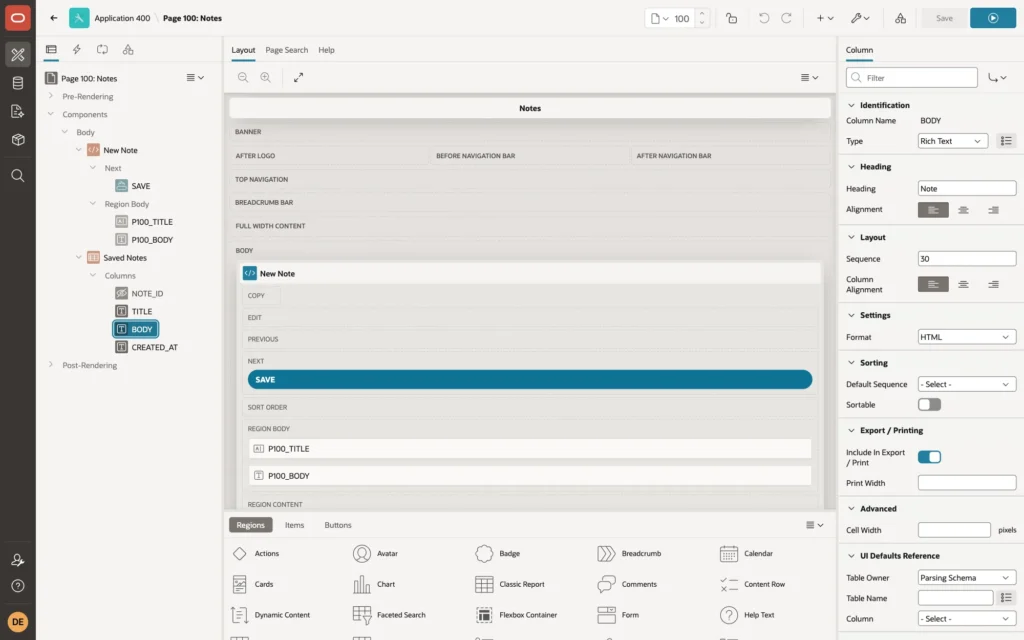Select the Layout tab
This screenshot has height=640, width=1024.
243,50
